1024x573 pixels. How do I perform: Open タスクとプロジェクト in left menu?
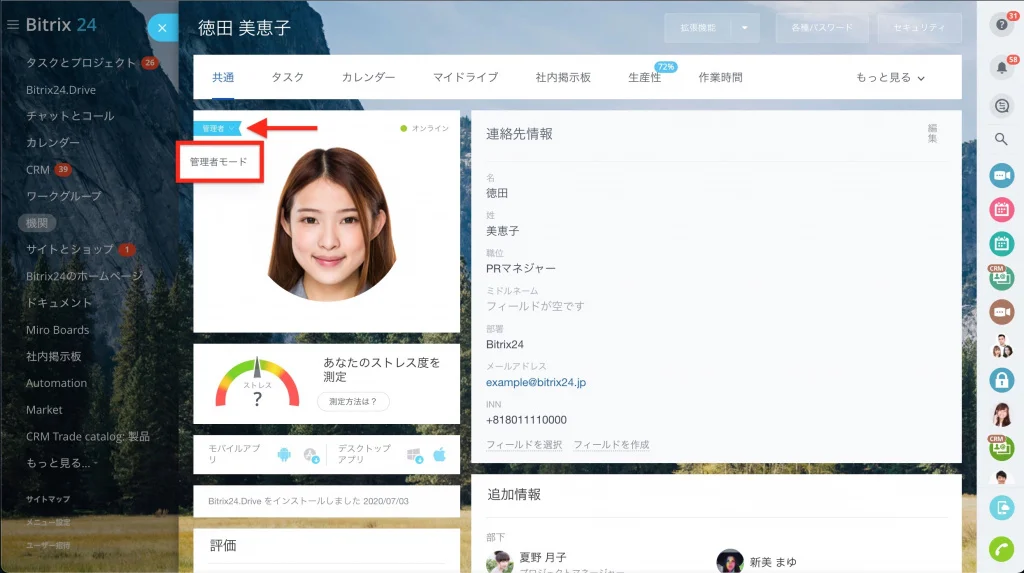point(81,63)
